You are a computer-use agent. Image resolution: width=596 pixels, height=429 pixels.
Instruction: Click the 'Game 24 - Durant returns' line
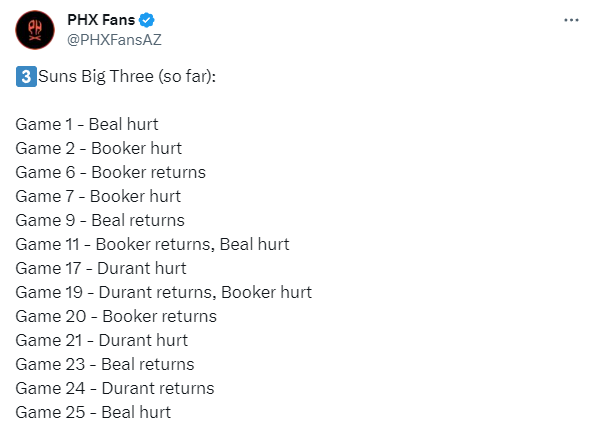(x=115, y=388)
